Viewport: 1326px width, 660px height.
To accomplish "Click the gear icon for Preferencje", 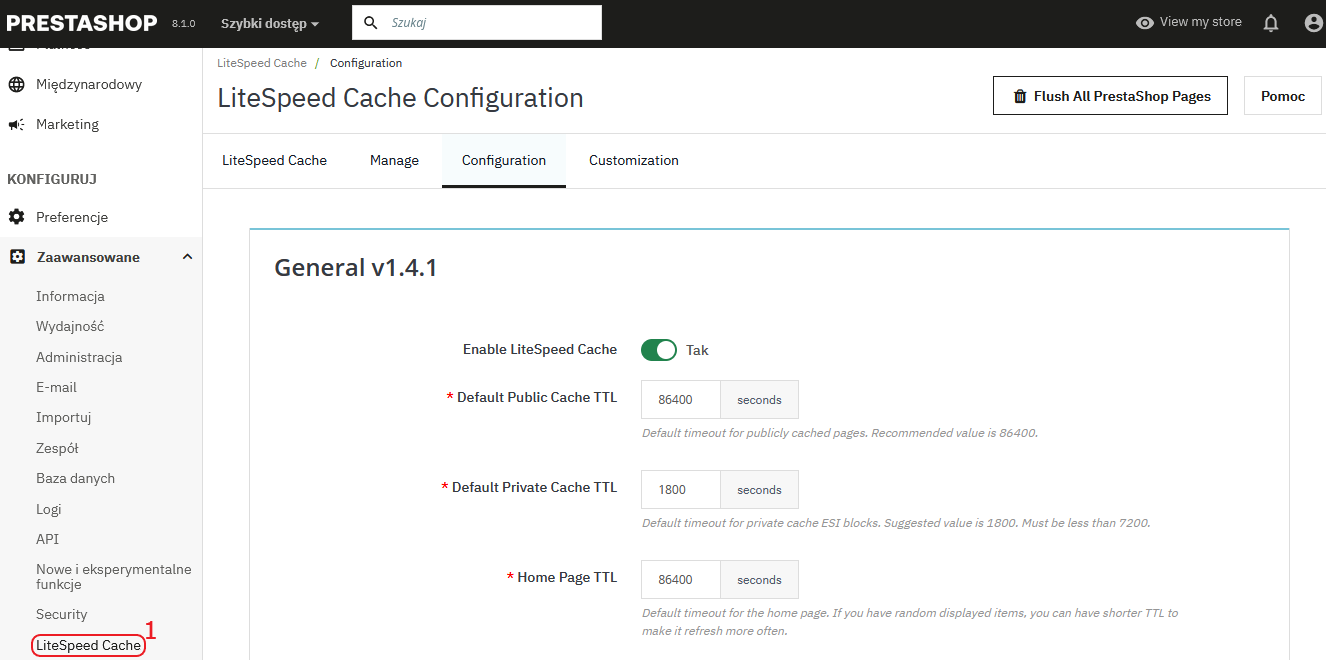I will click(x=16, y=217).
